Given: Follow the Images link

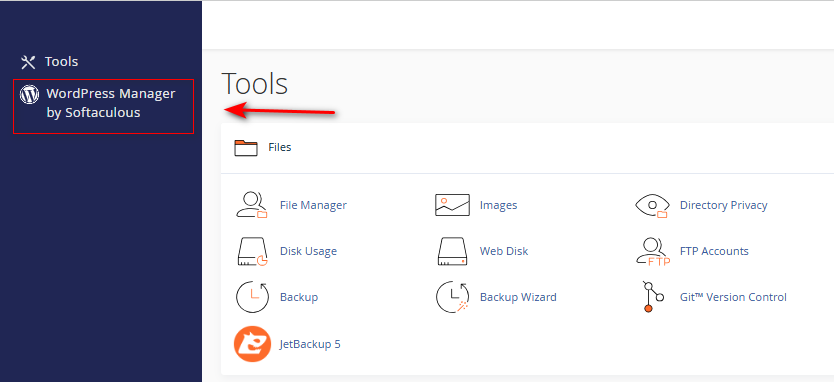Looking at the screenshot, I should point(498,205).
